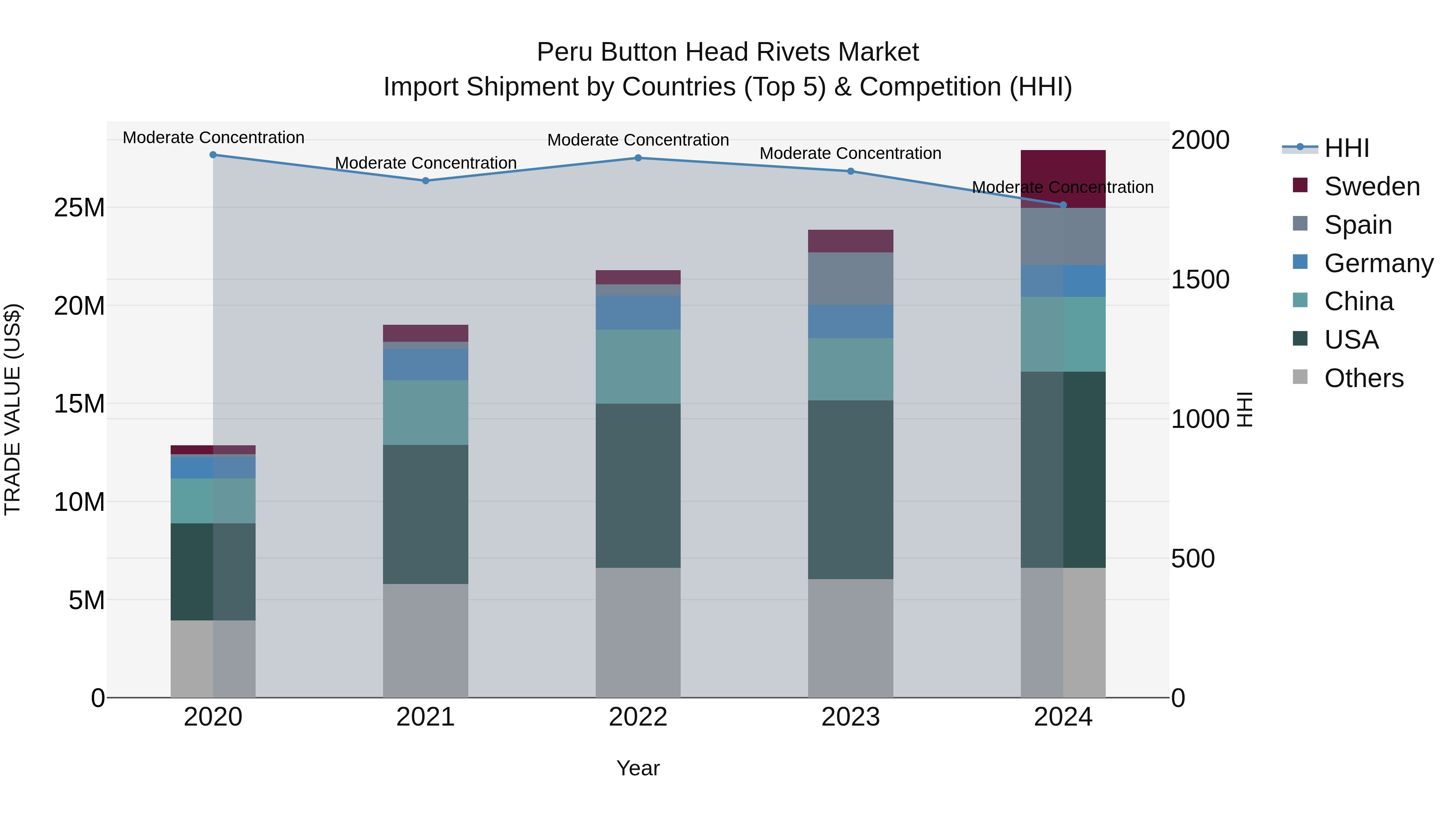Select the Germany segment of the 2024 bar
Image resolution: width=1456 pixels, height=819 pixels.
coord(1063,281)
